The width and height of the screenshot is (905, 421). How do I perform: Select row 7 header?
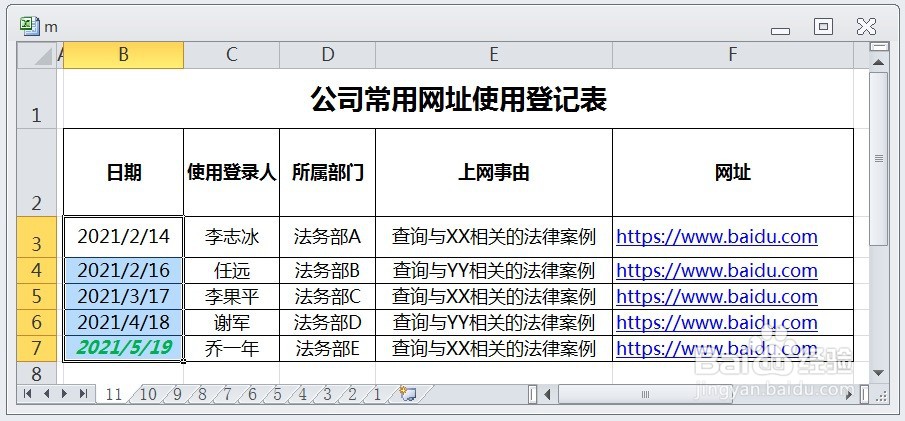coord(36,348)
